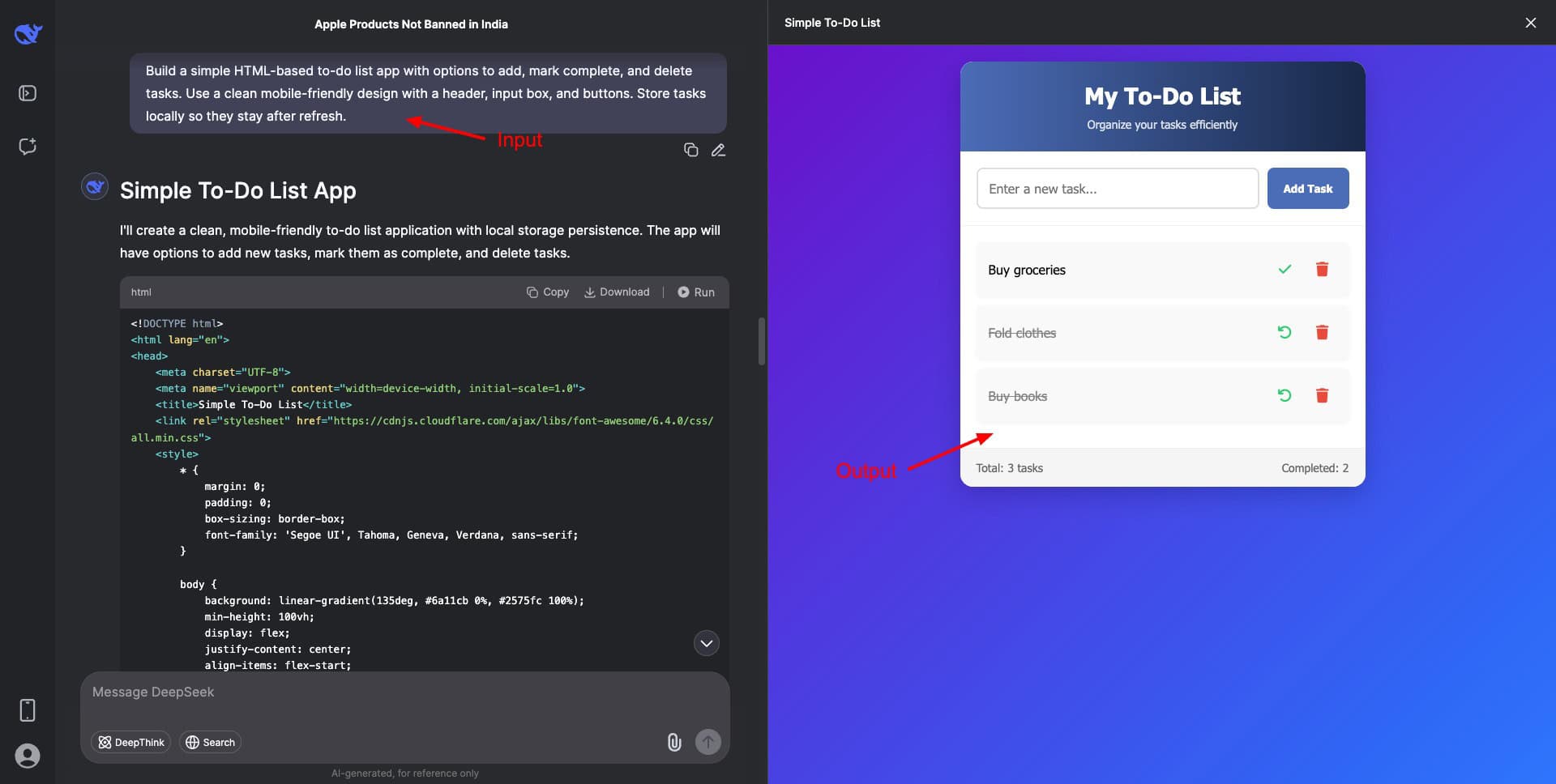This screenshot has width=1556, height=784.
Task: Toggle DeepThink mode
Action: [131, 742]
